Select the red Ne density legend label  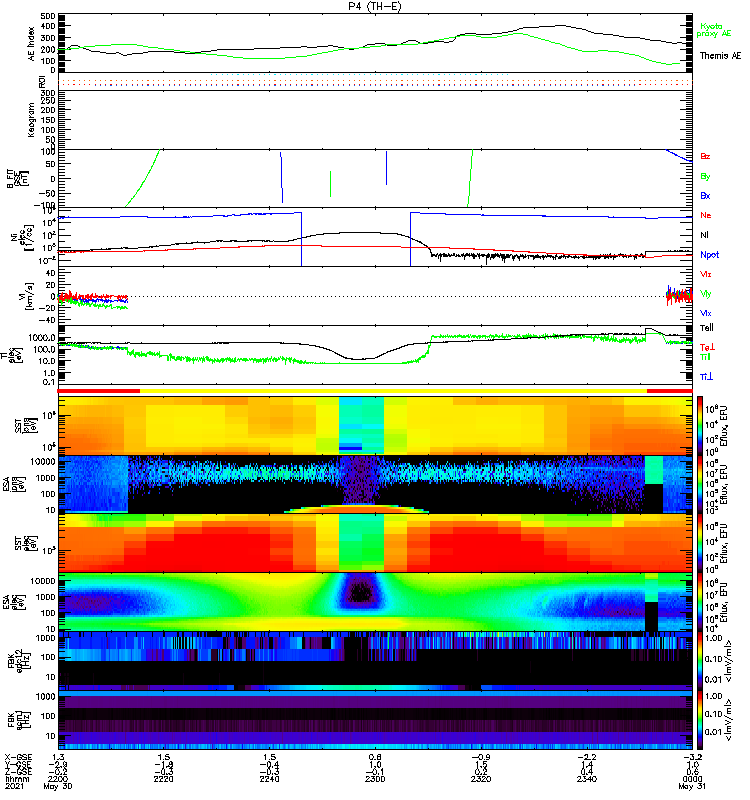click(x=706, y=215)
